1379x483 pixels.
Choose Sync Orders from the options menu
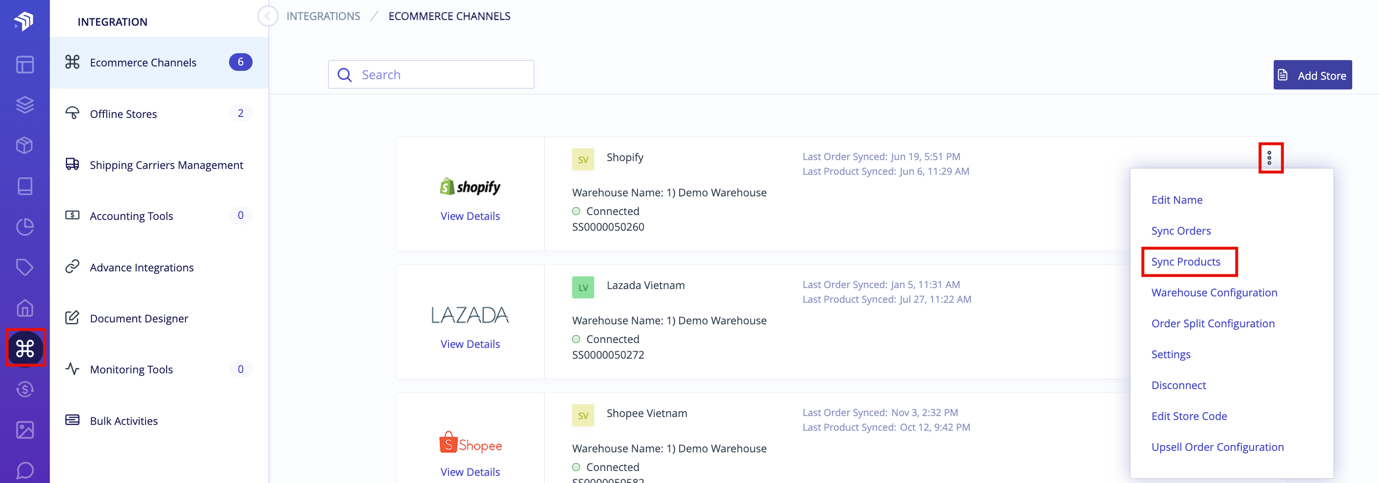[1181, 231]
